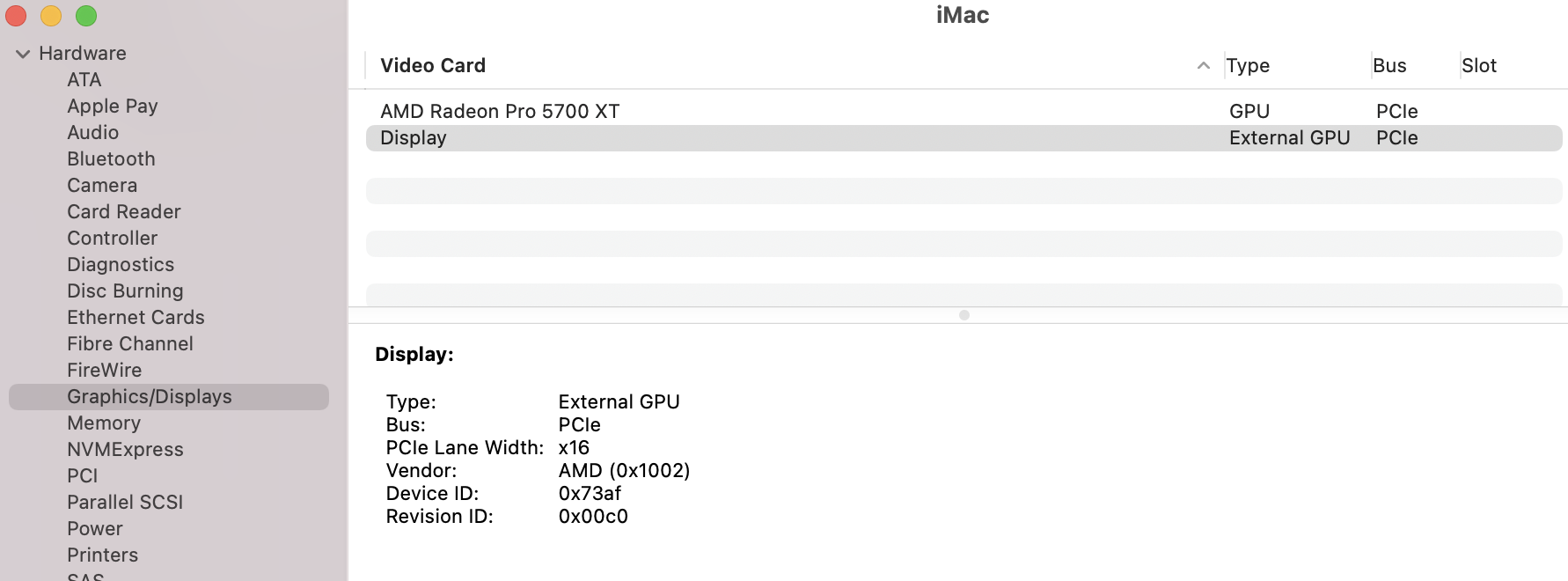The height and width of the screenshot is (581, 1568).
Task: Click the yellow minimize window button
Action: tap(51, 16)
